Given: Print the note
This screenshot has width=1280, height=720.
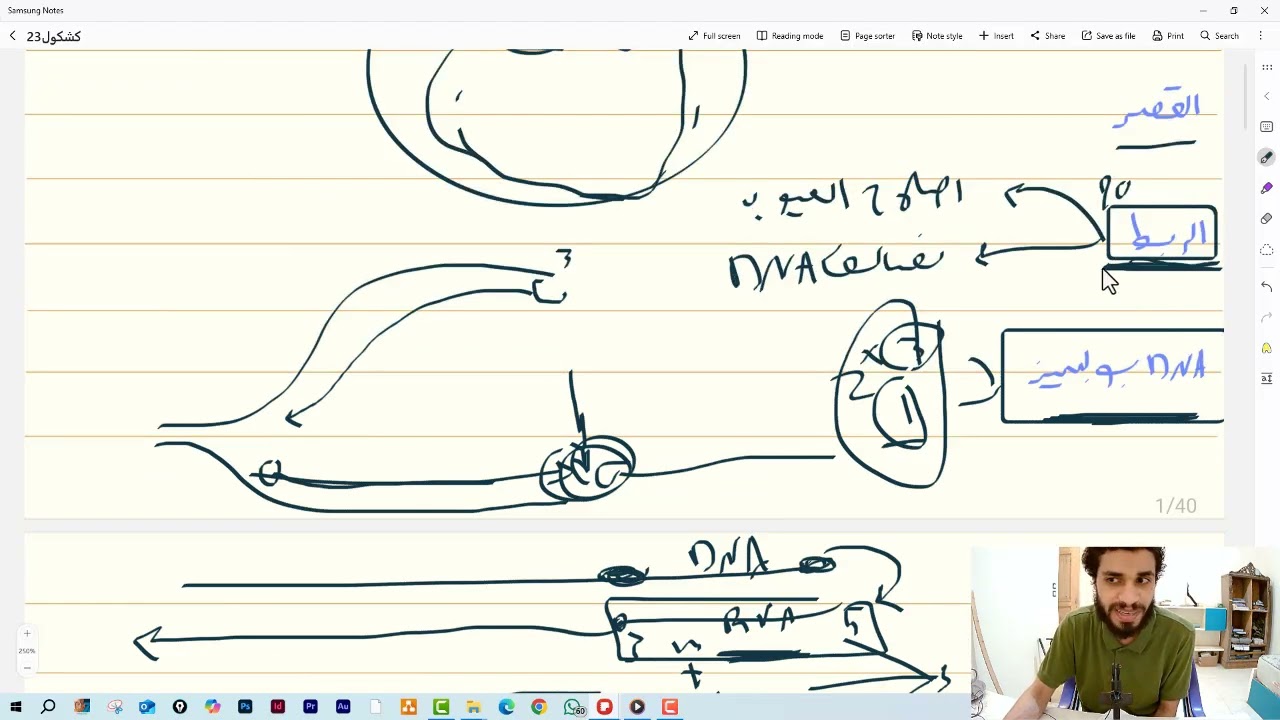Looking at the screenshot, I should click(1168, 36).
